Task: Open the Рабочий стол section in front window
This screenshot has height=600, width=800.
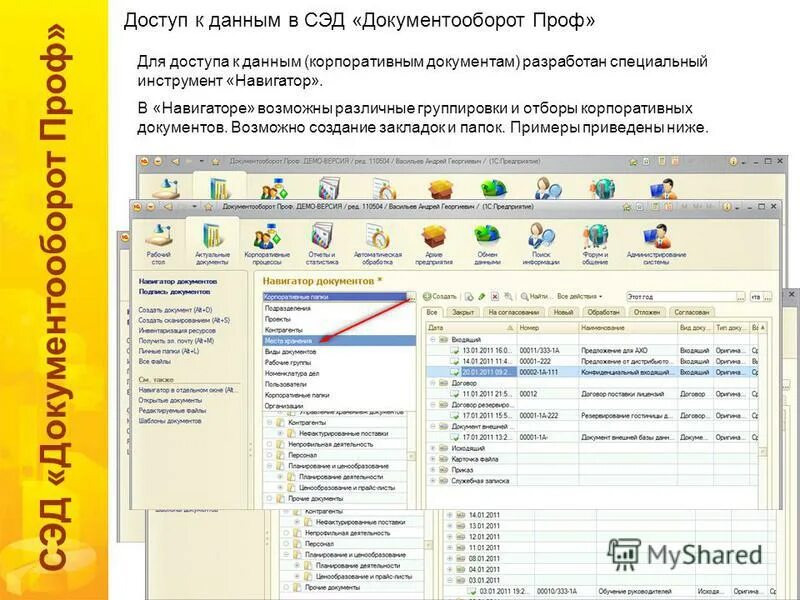Action: pyautogui.click(x=159, y=243)
